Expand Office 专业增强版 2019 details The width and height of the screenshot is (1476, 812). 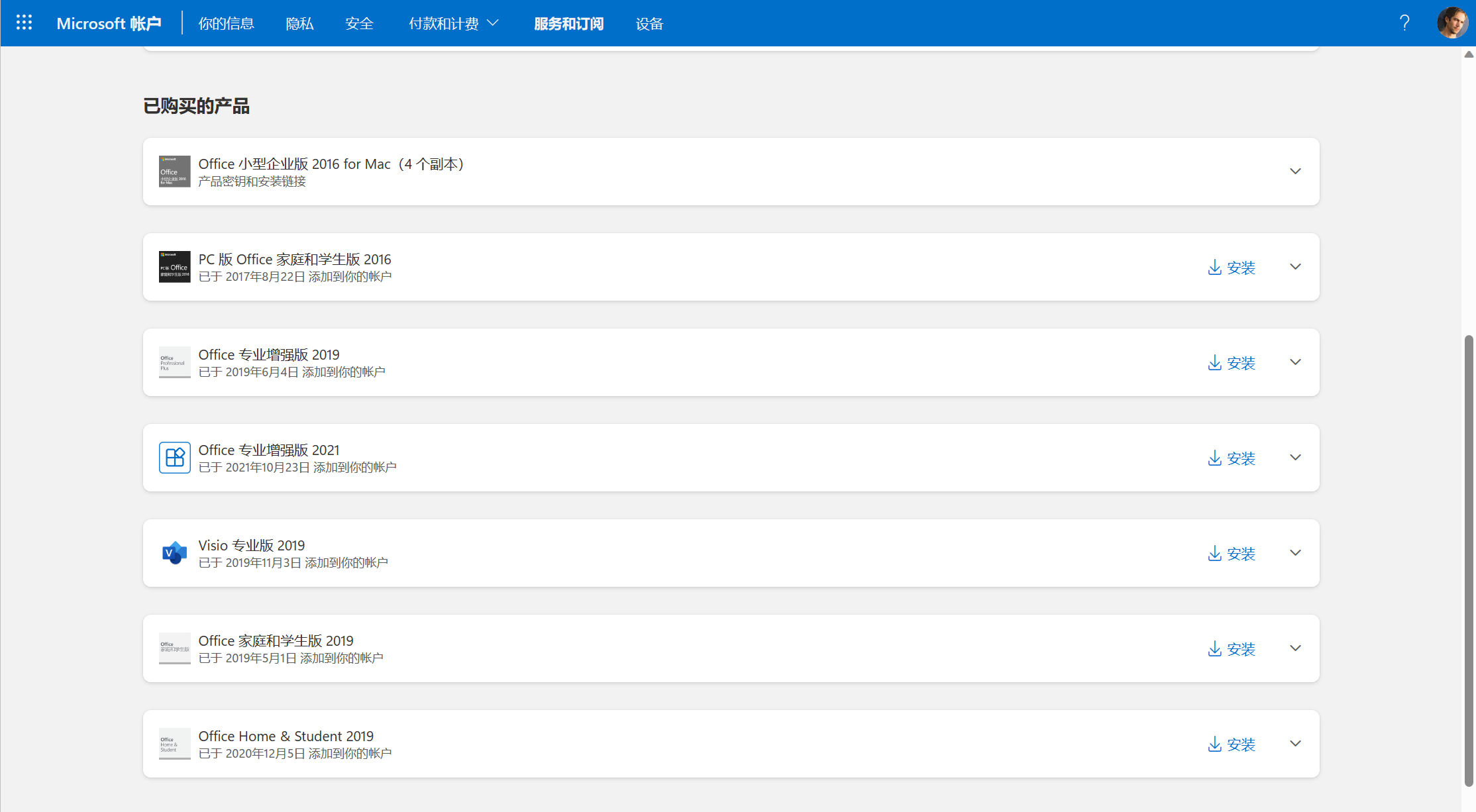point(1296,362)
